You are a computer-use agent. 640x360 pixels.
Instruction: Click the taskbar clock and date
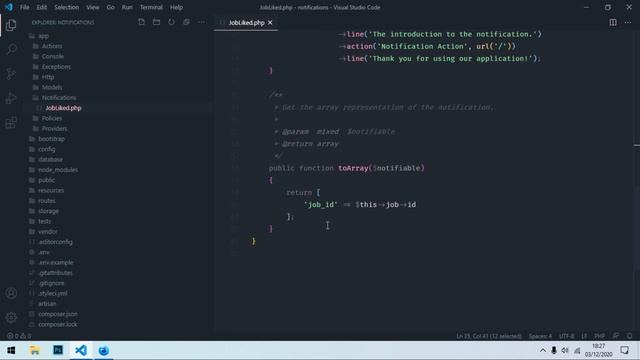point(598,351)
